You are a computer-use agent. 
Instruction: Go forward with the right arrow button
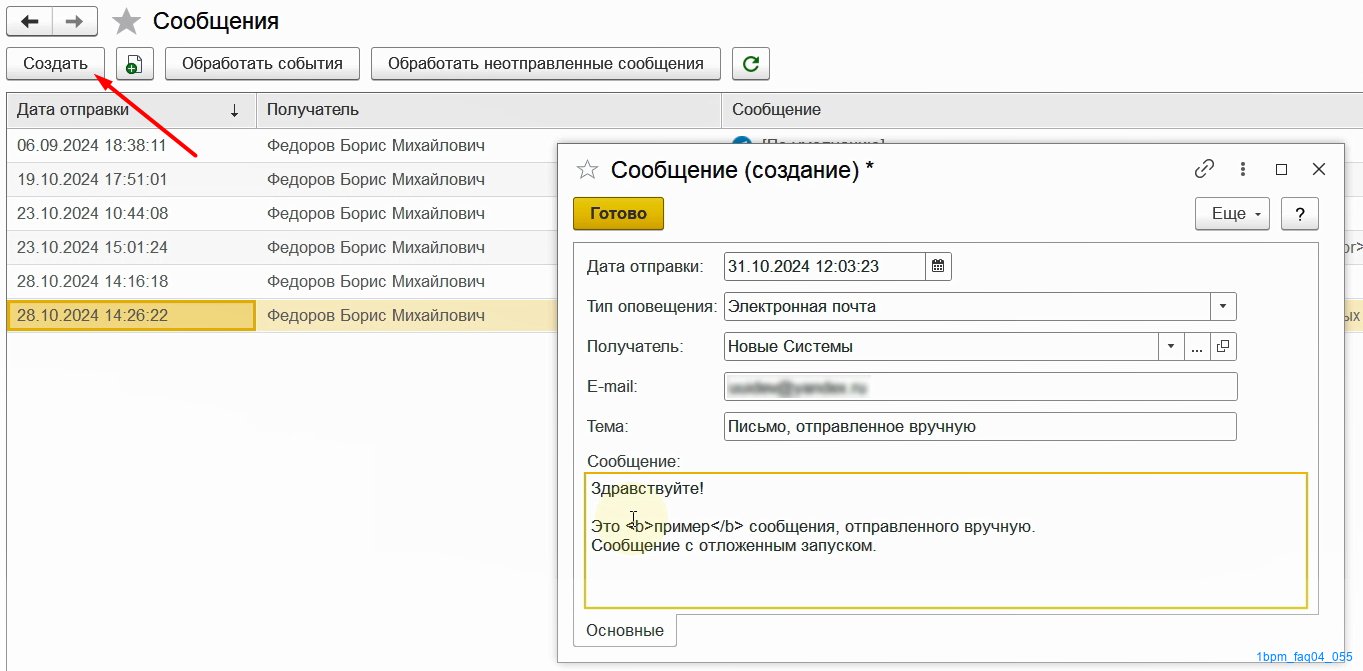(x=75, y=20)
